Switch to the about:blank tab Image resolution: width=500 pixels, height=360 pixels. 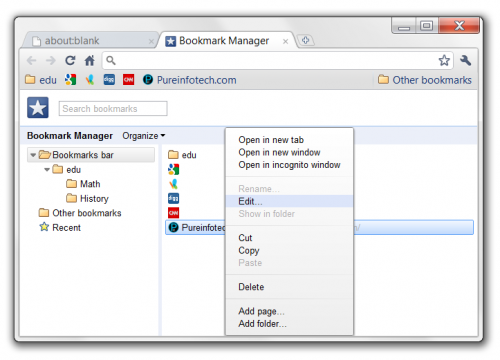point(89,41)
